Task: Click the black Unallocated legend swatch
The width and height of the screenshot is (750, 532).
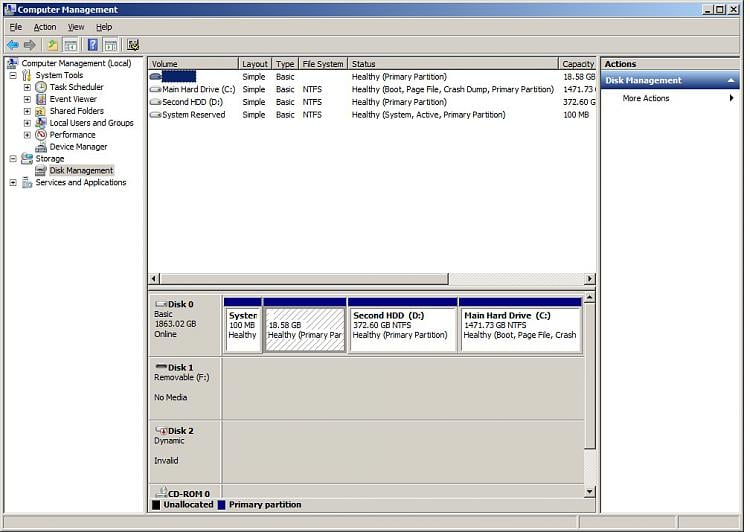Action: pos(156,505)
